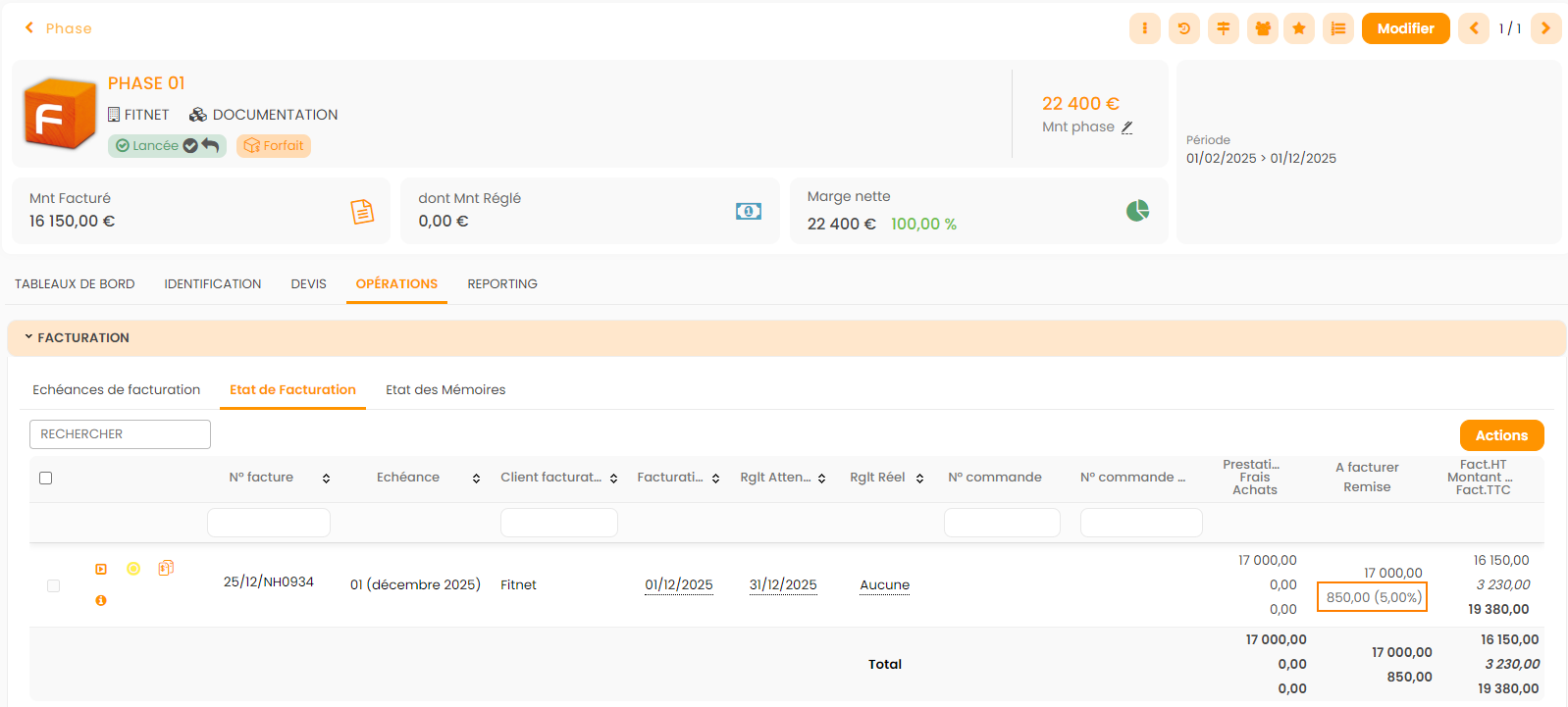Select the checkbox for invoice 25/12/NH0934
Image resolution: width=1568 pixels, height=707 pixels.
click(x=53, y=585)
